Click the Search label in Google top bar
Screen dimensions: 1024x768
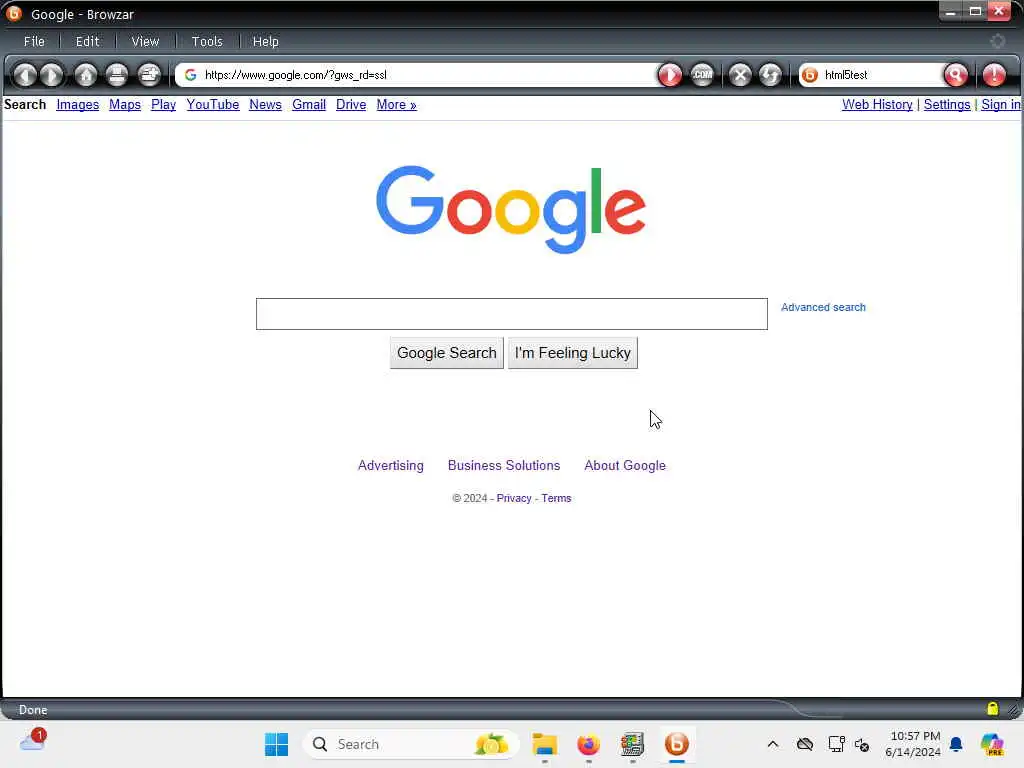(x=25, y=104)
